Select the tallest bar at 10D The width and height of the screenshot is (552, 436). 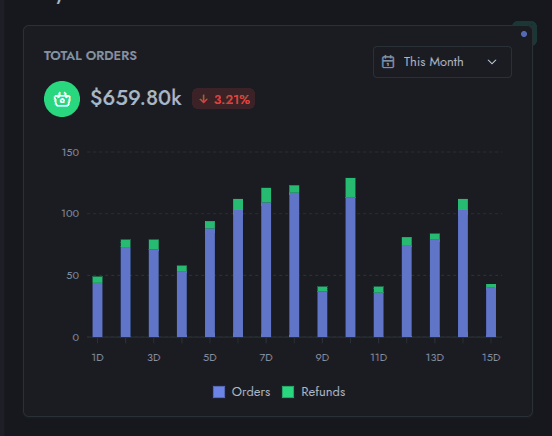click(351, 257)
